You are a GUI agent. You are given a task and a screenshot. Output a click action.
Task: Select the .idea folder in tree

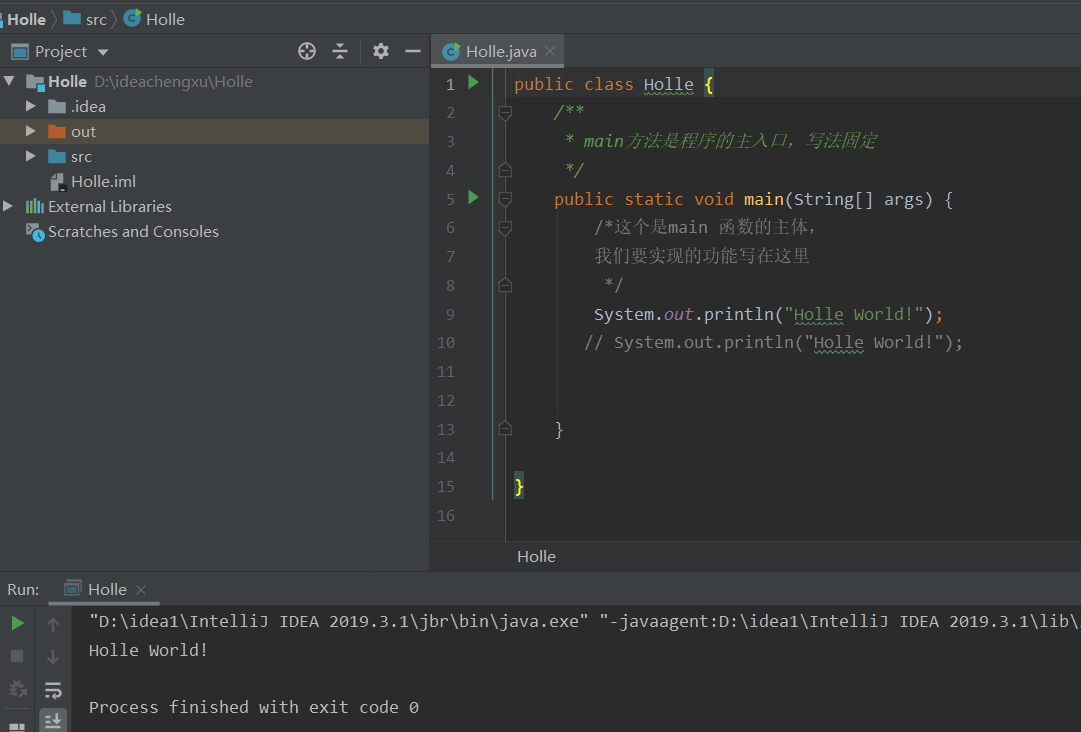(88, 107)
